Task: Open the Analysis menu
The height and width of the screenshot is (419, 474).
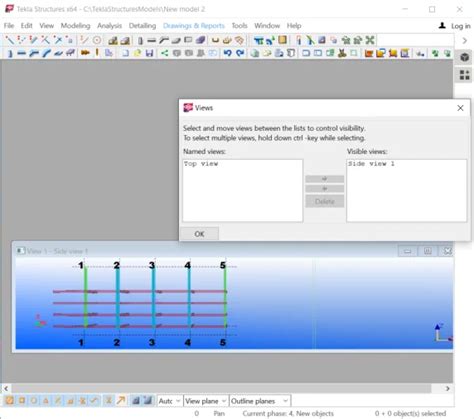Action: [x=109, y=26]
